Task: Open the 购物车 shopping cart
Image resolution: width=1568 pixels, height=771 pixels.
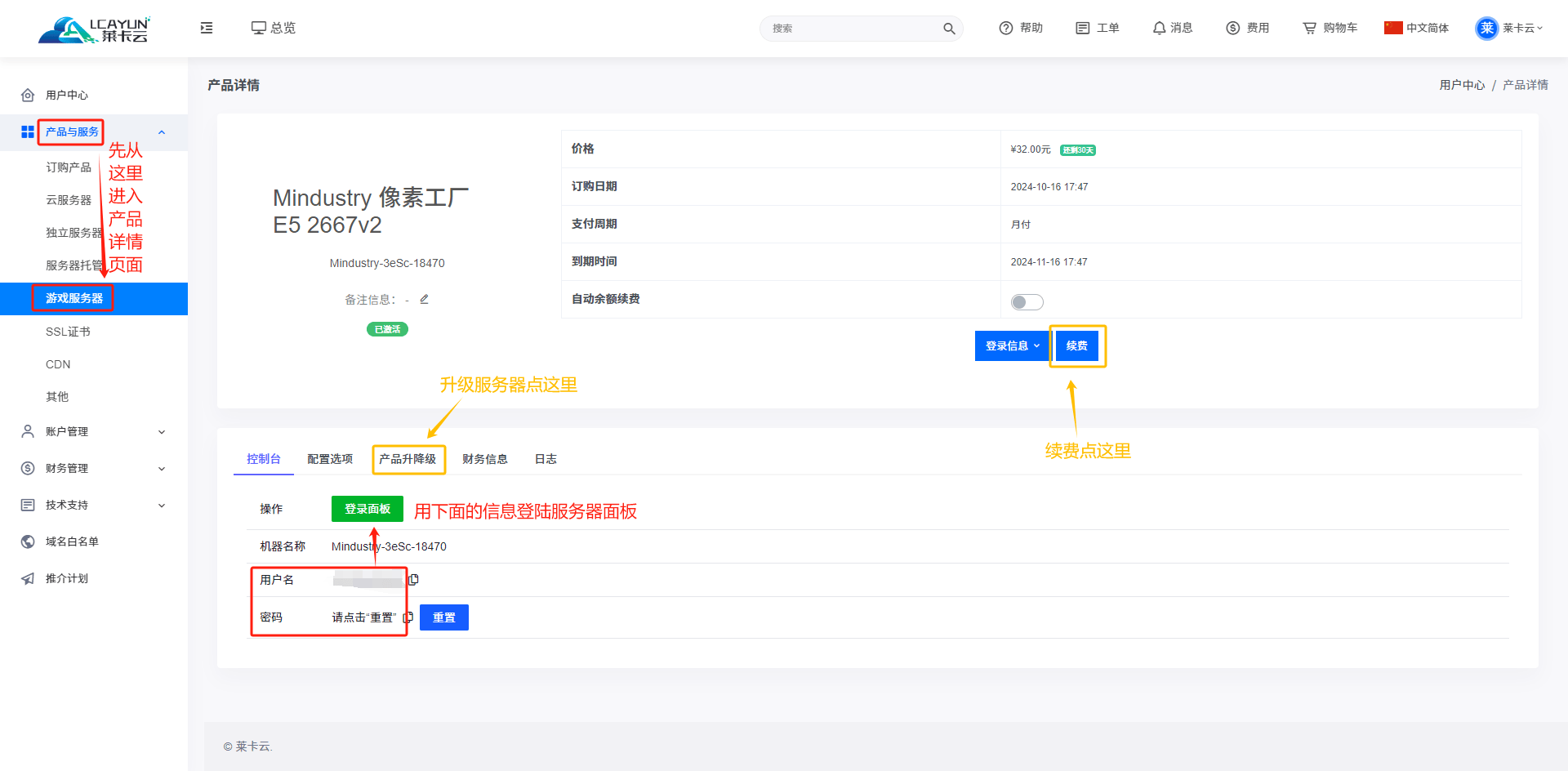Action: pos(1330,28)
